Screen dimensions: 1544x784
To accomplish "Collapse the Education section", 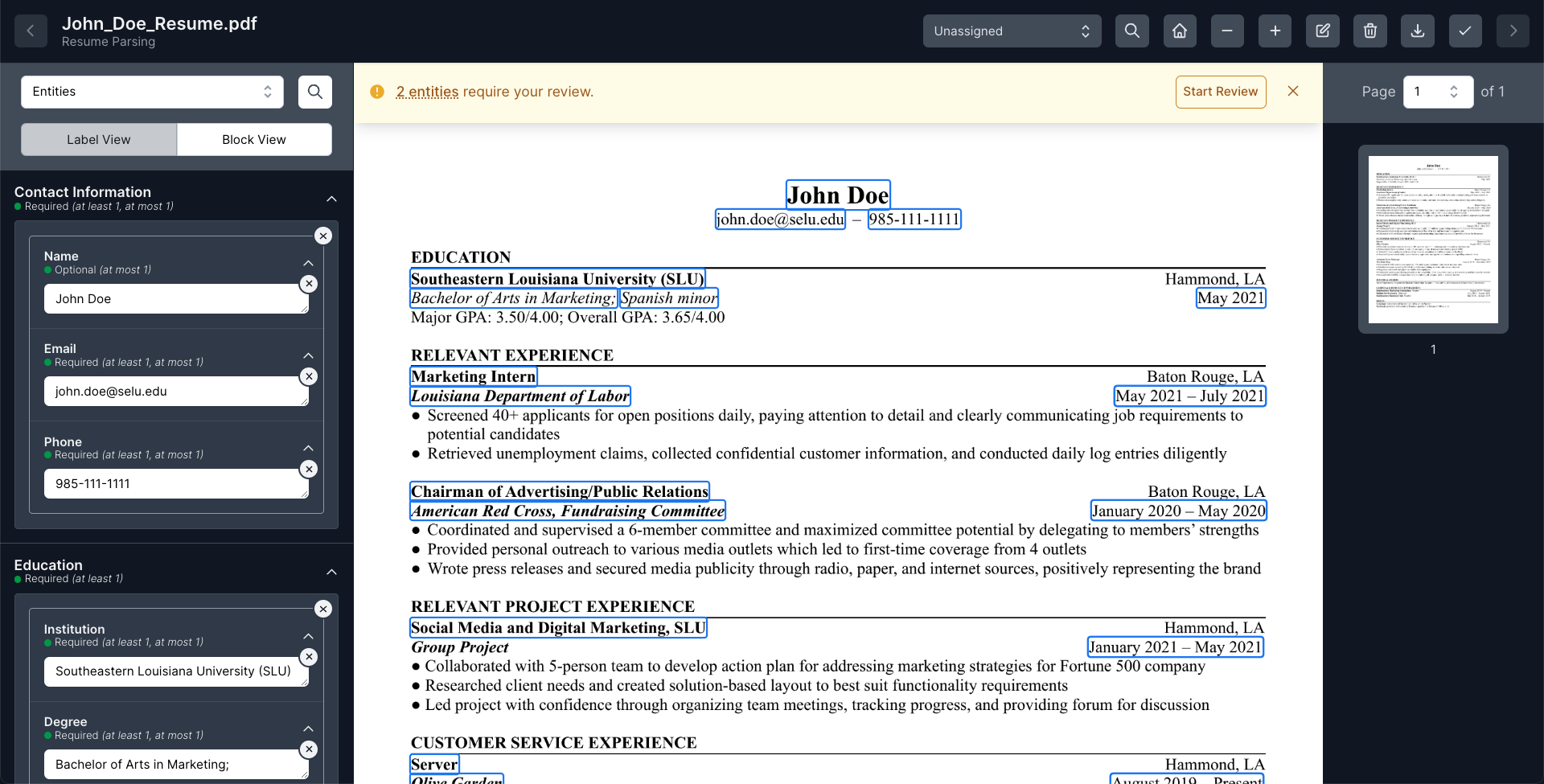I will (x=331, y=572).
